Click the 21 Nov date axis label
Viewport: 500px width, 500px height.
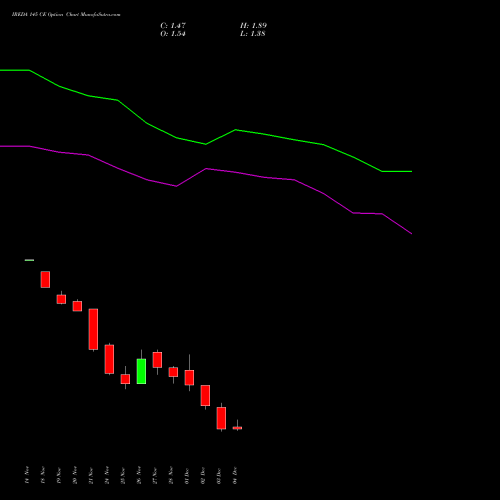click(x=91, y=475)
